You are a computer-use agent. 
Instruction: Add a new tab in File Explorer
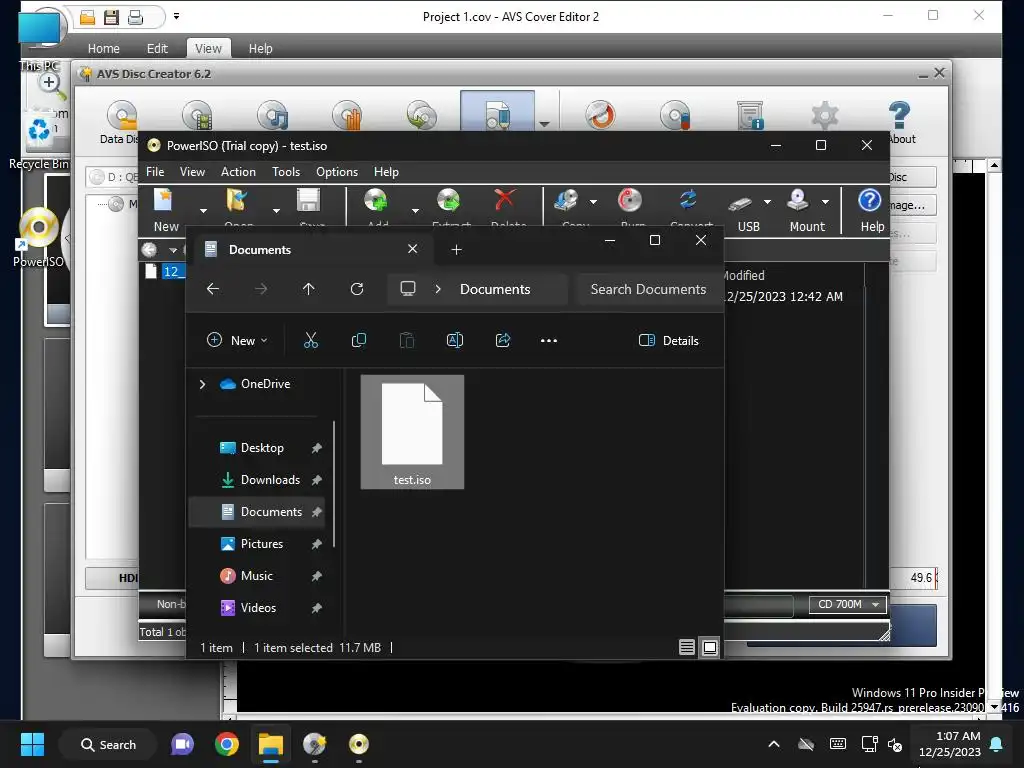pos(456,249)
